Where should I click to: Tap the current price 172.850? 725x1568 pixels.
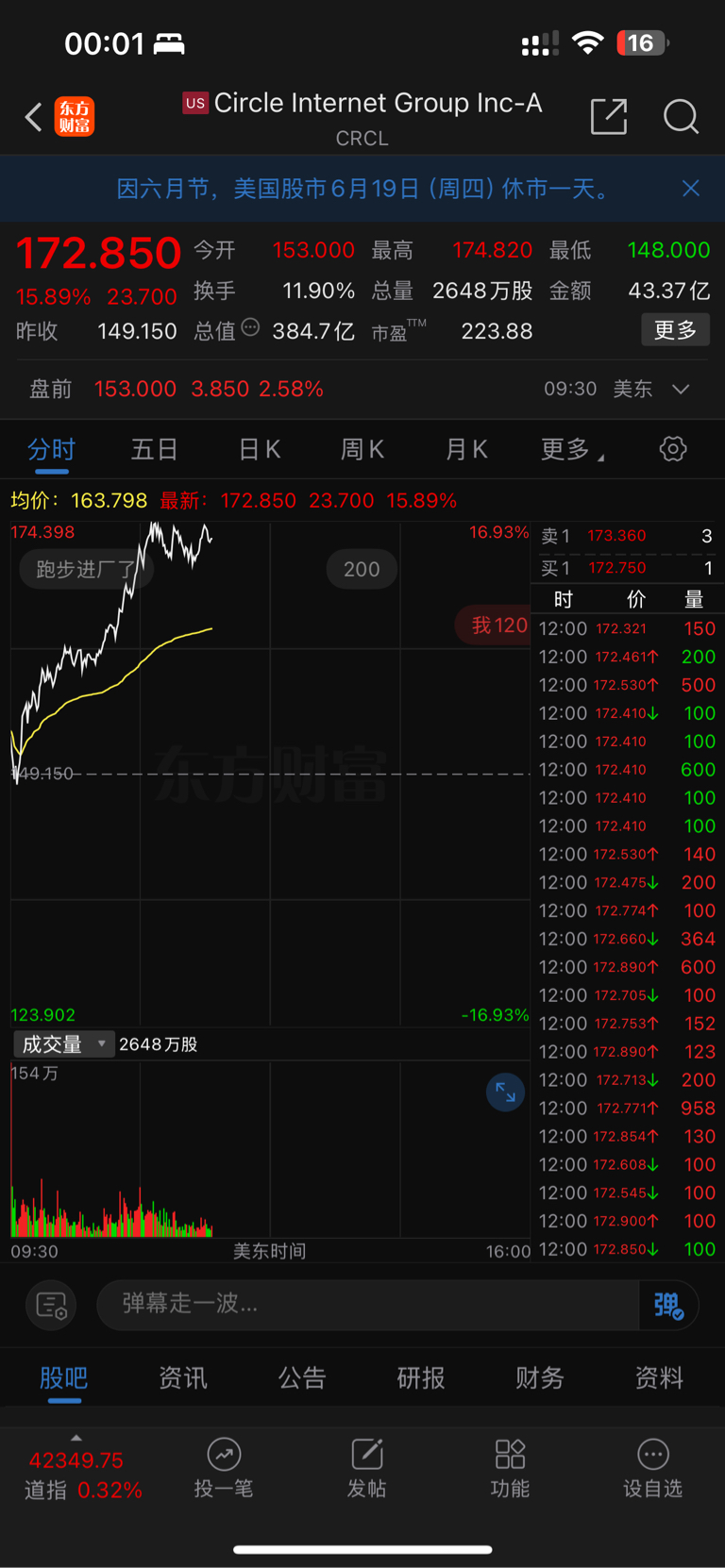point(98,253)
